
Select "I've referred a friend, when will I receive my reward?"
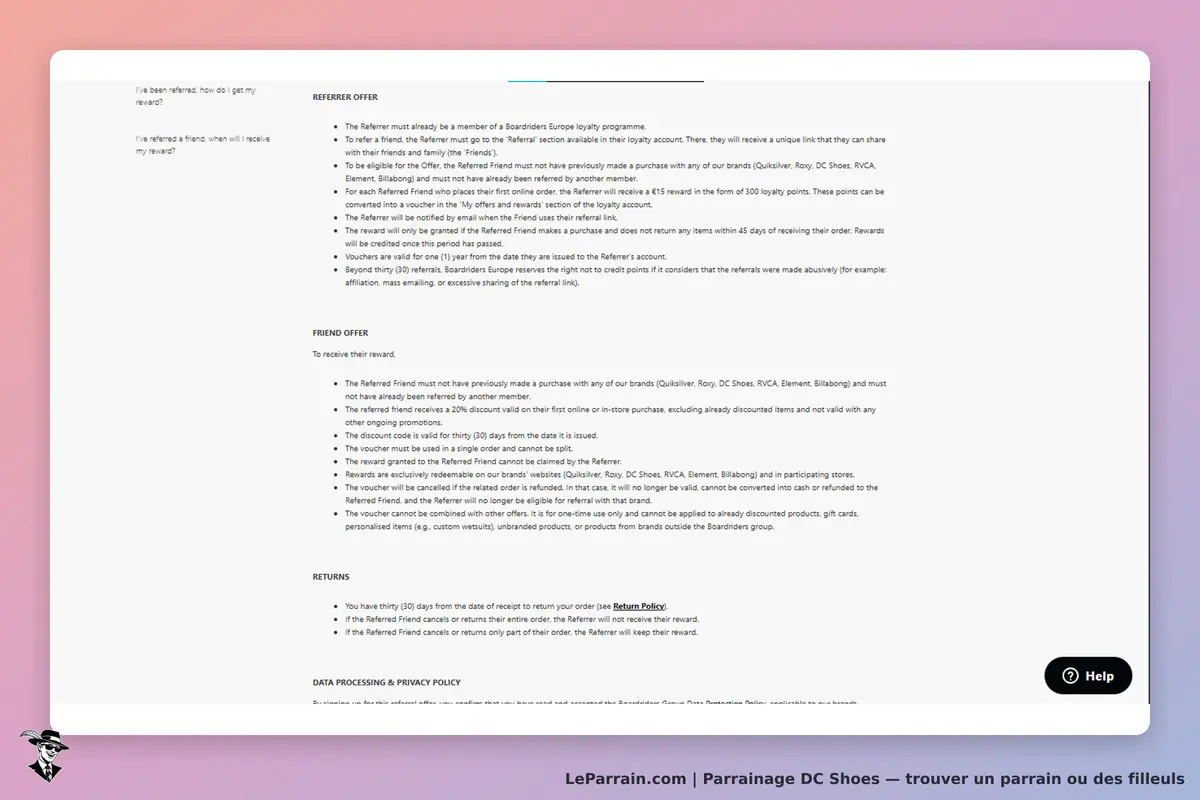pyautogui.click(x=203, y=145)
